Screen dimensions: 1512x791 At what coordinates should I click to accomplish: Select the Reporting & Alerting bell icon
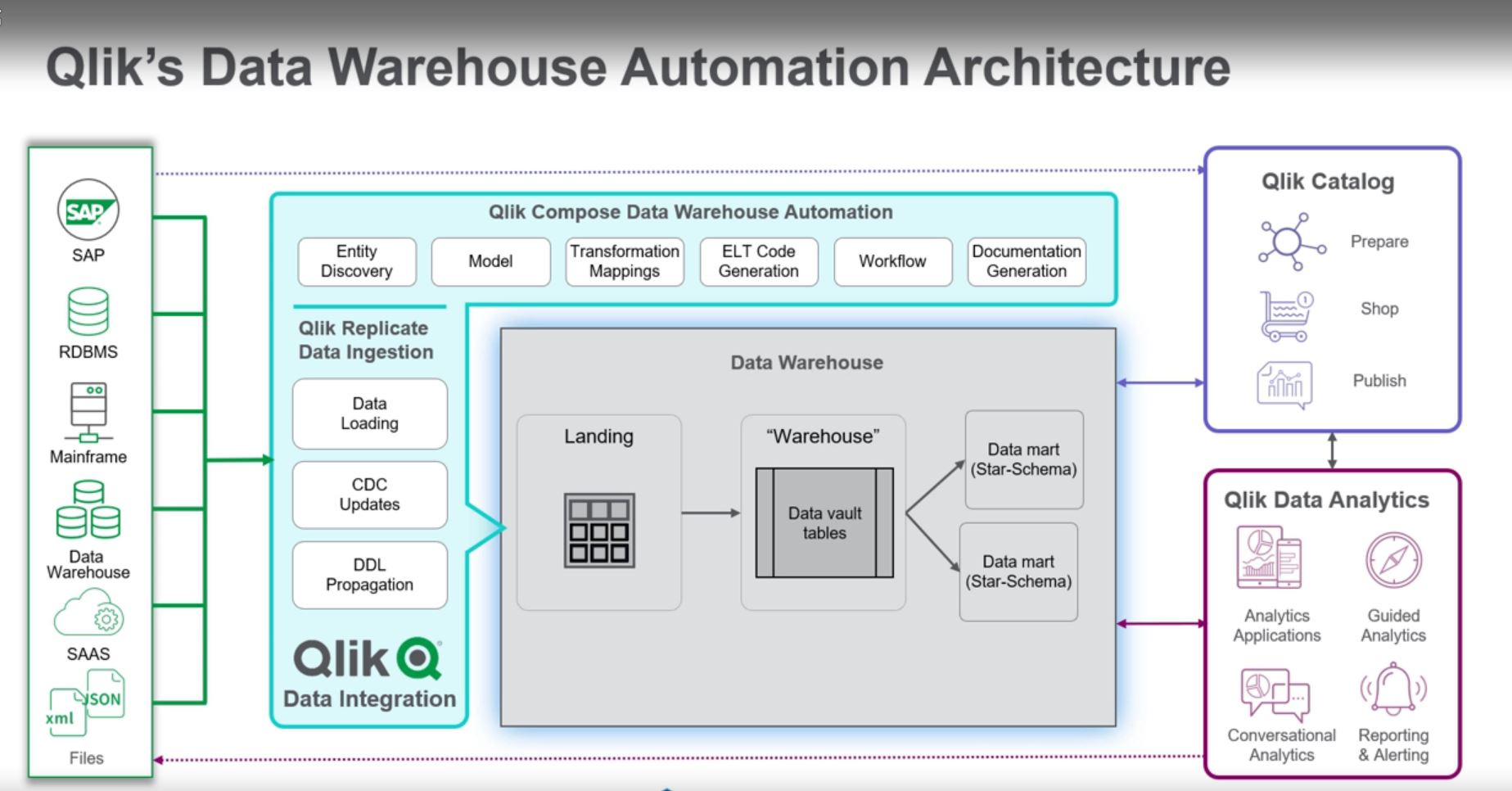[1393, 690]
